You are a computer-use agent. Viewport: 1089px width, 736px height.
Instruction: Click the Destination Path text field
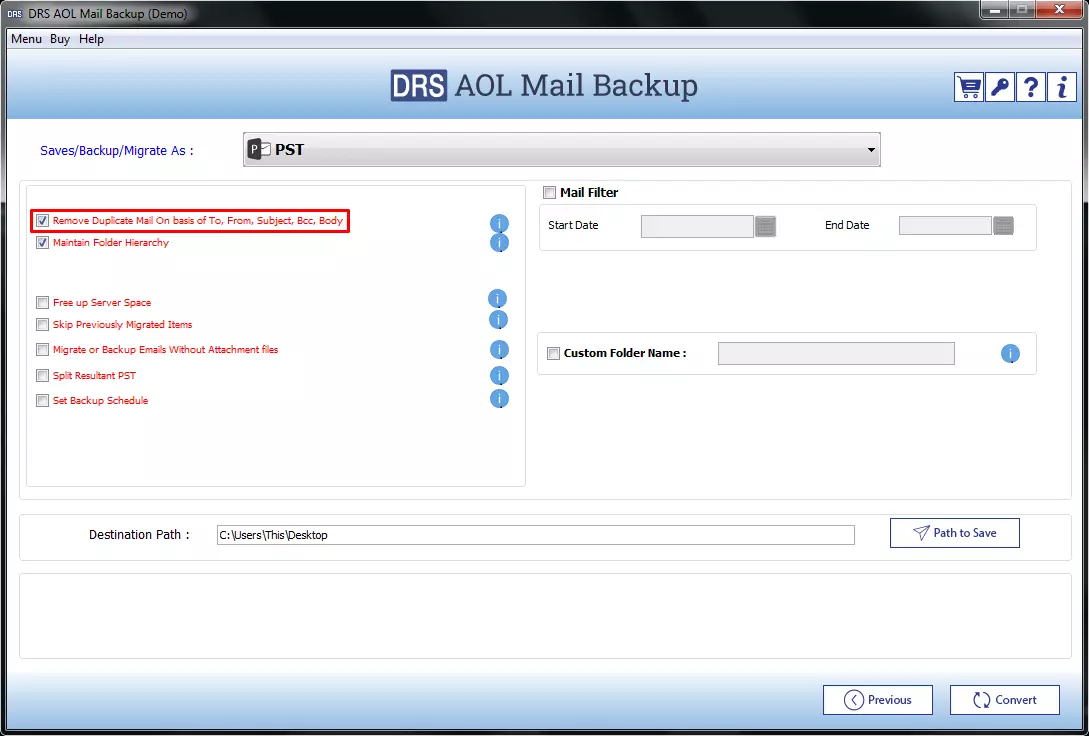(535, 535)
